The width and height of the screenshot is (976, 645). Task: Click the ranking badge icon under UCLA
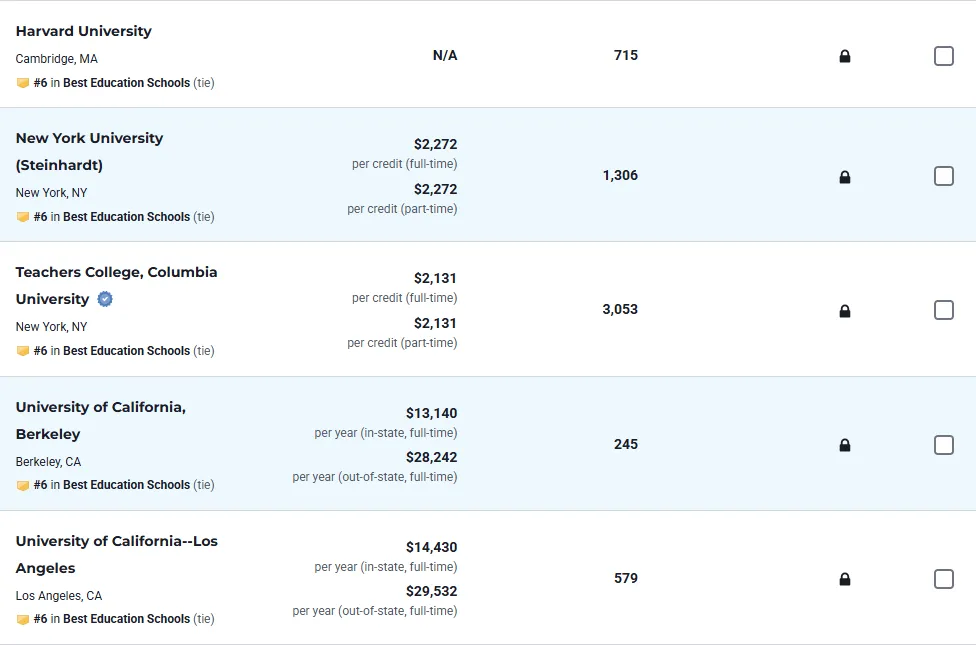coord(23,620)
